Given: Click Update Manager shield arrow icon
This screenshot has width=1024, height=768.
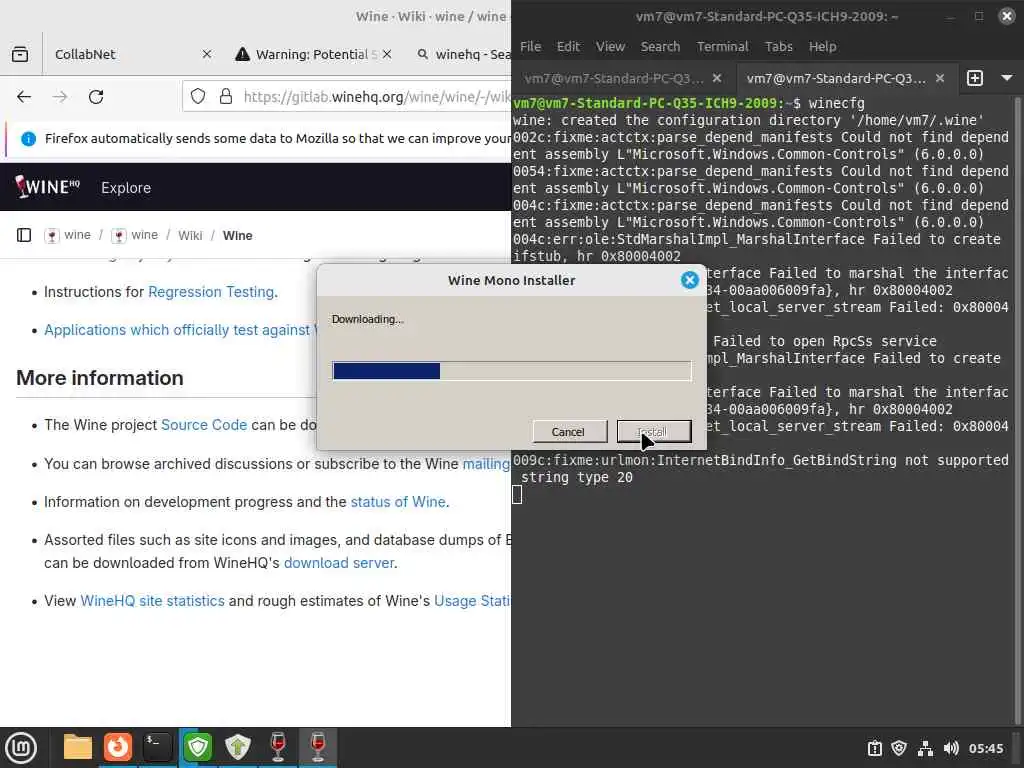Looking at the screenshot, I should [x=238, y=747].
